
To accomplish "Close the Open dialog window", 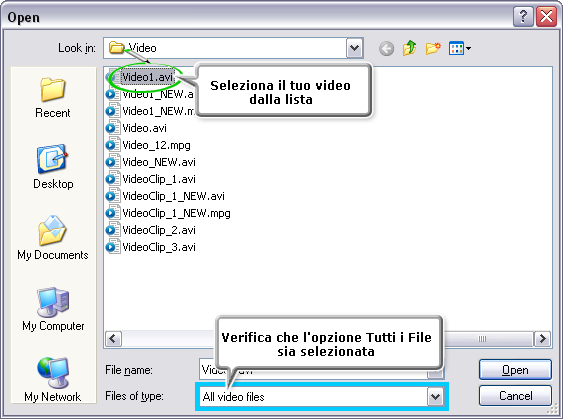I will (546, 17).
